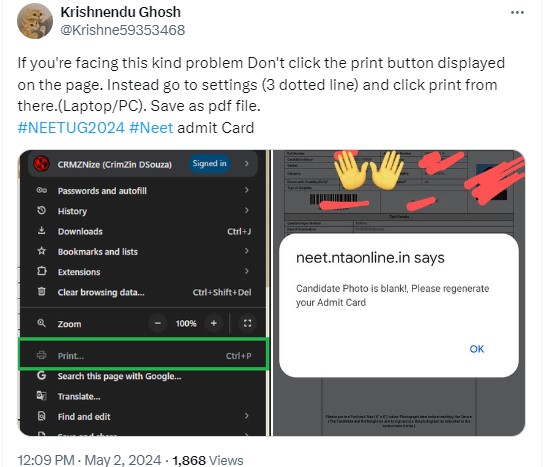Choose the Translate... menu entry

(144, 396)
